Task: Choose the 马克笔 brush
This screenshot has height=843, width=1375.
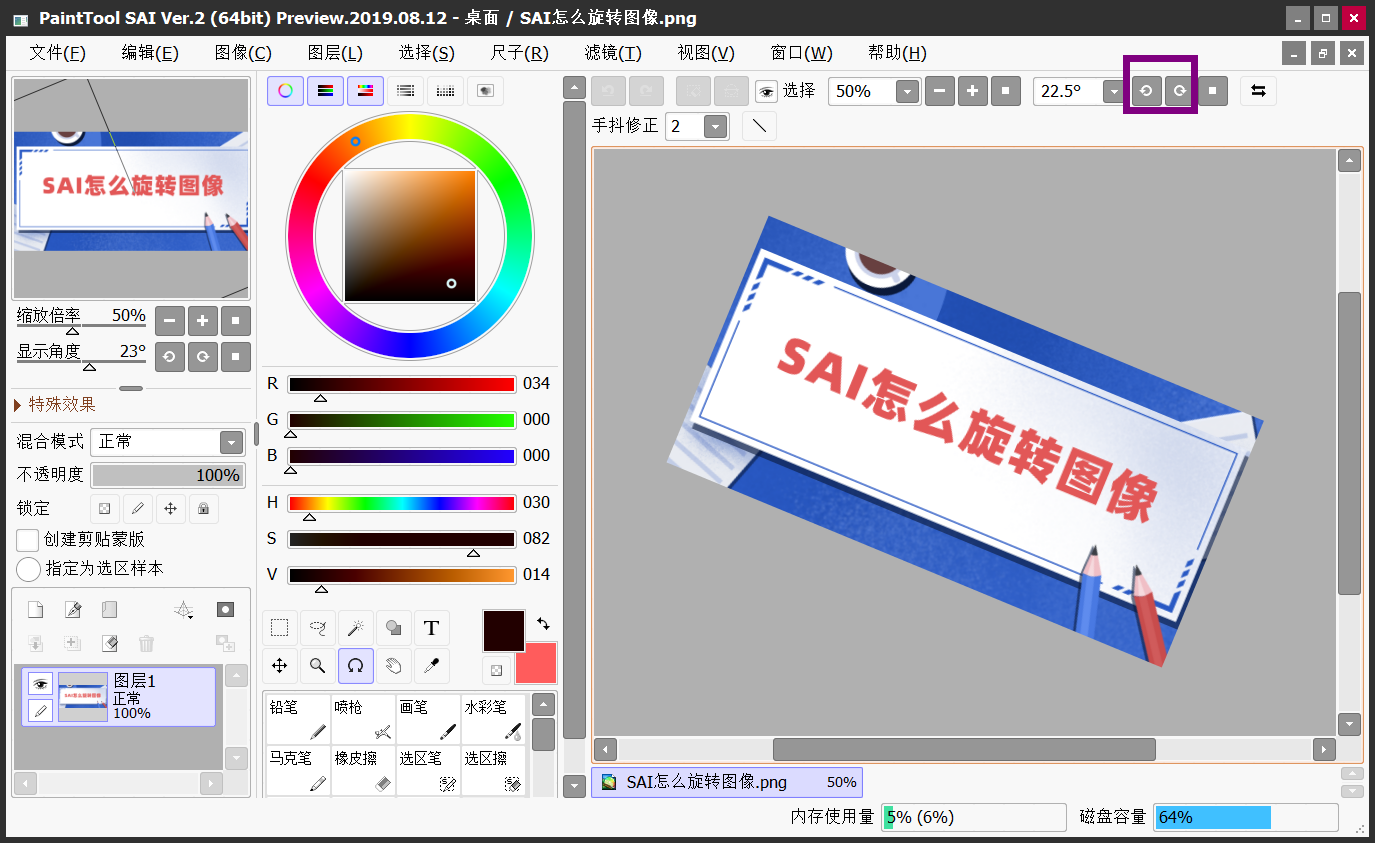Action: point(298,771)
